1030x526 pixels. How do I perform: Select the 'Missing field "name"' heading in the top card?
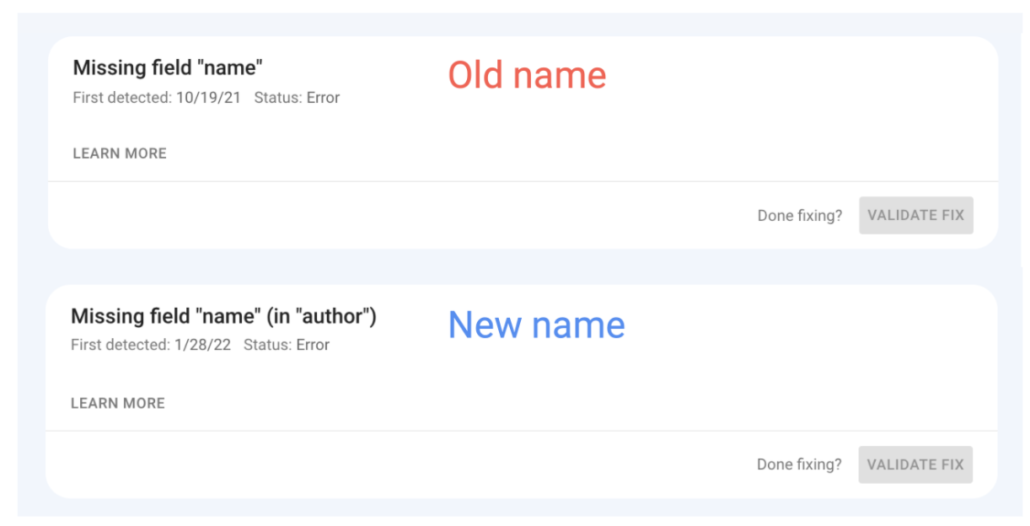click(x=167, y=68)
